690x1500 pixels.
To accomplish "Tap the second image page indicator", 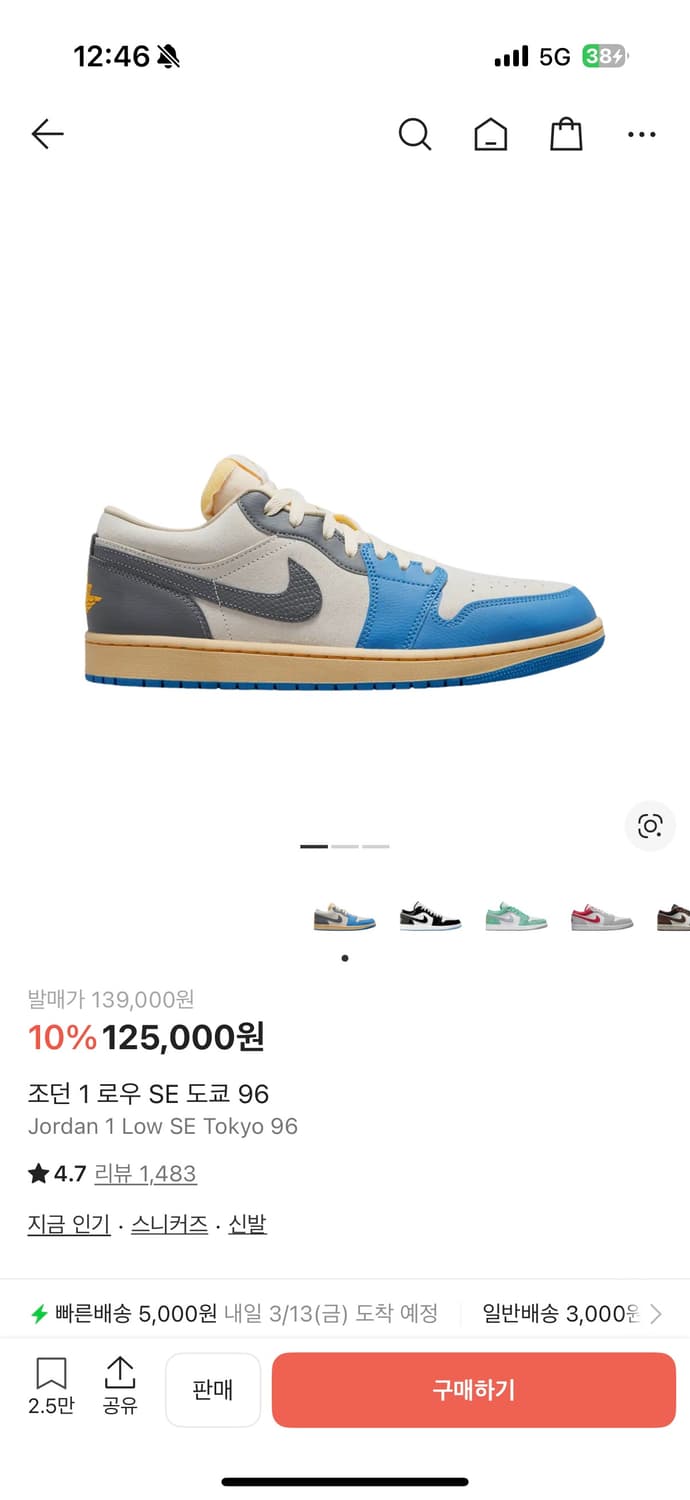I will (345, 847).
